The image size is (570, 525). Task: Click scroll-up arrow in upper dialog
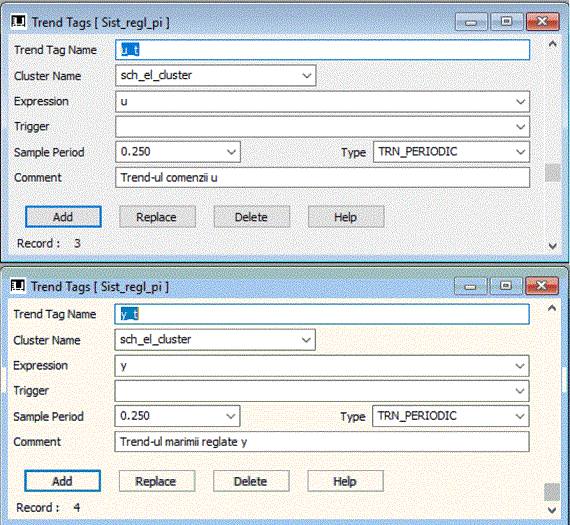coord(553,44)
